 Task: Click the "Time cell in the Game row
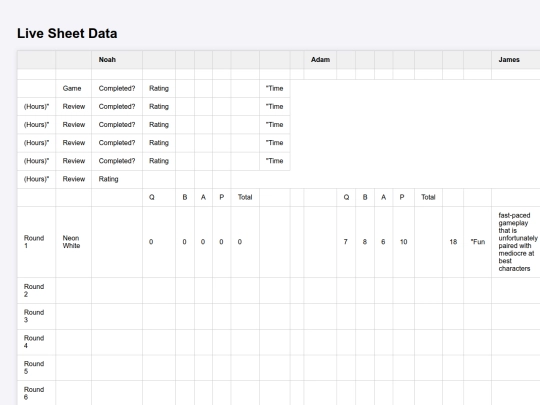coord(274,89)
